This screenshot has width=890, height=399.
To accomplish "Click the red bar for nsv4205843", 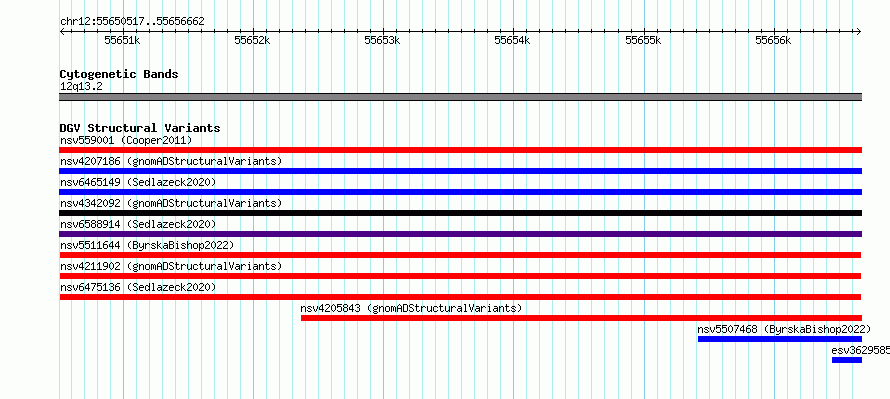I will point(581,318).
